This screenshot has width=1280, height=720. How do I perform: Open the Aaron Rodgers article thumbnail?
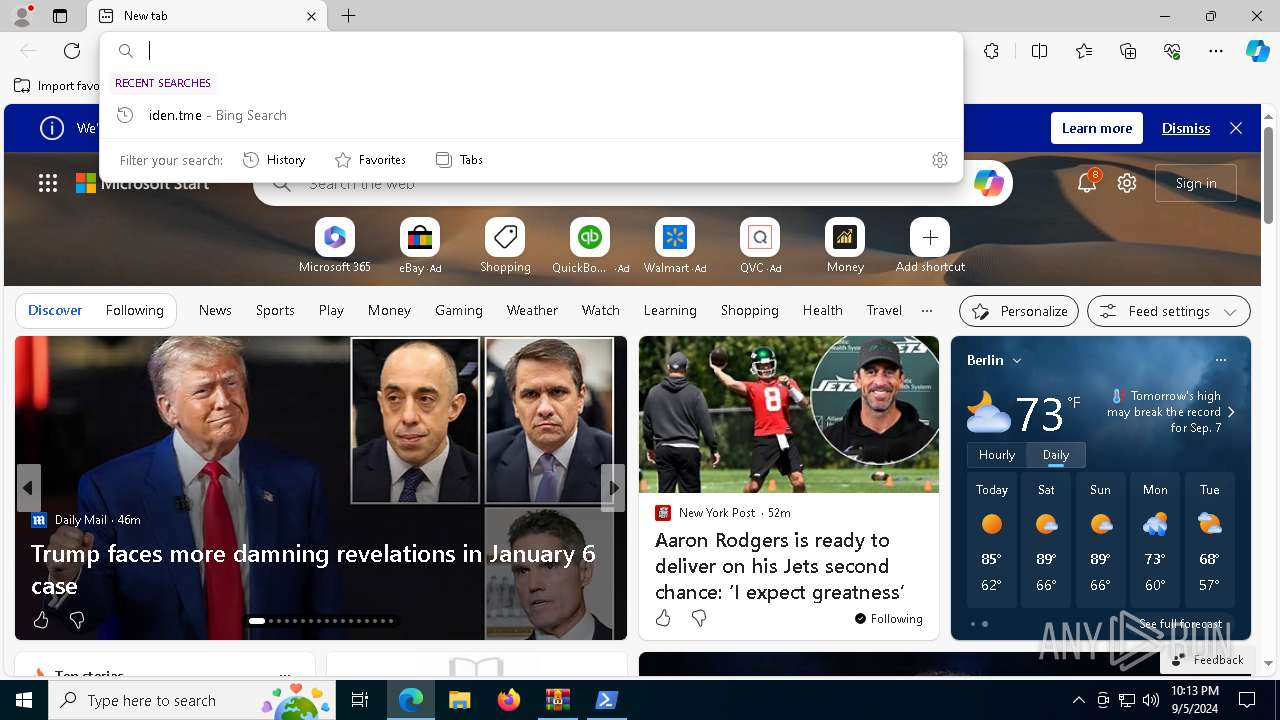[x=789, y=414]
